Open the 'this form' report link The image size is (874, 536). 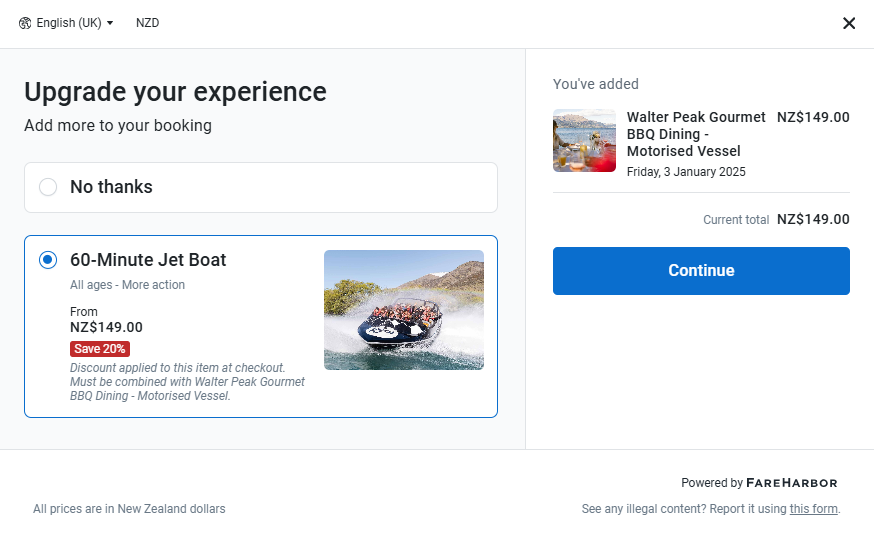813,509
